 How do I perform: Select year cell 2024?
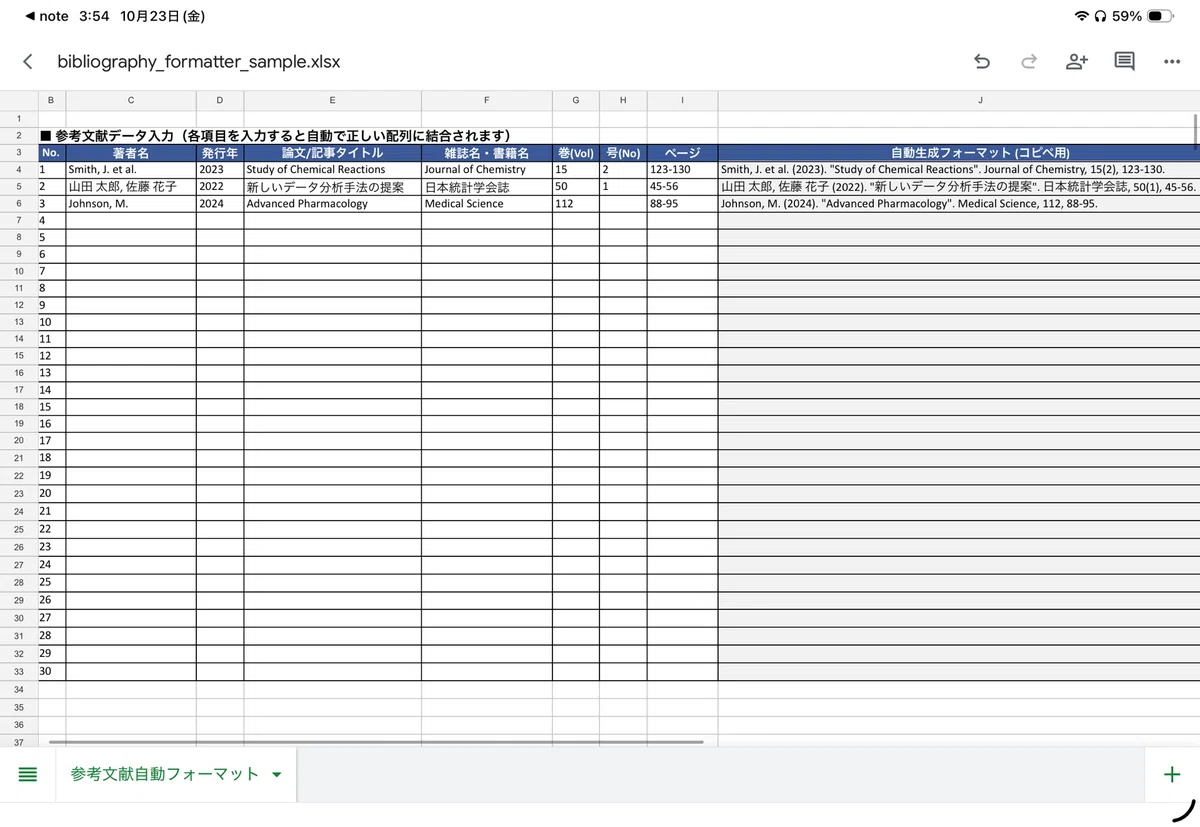click(220, 203)
